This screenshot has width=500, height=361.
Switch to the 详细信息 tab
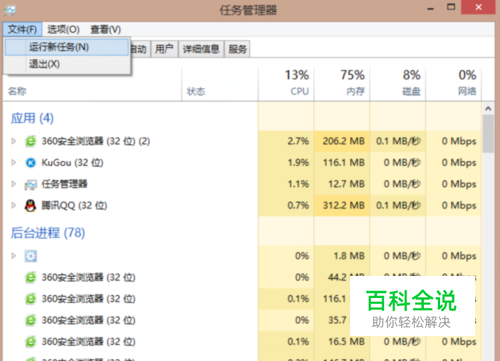tap(201, 49)
